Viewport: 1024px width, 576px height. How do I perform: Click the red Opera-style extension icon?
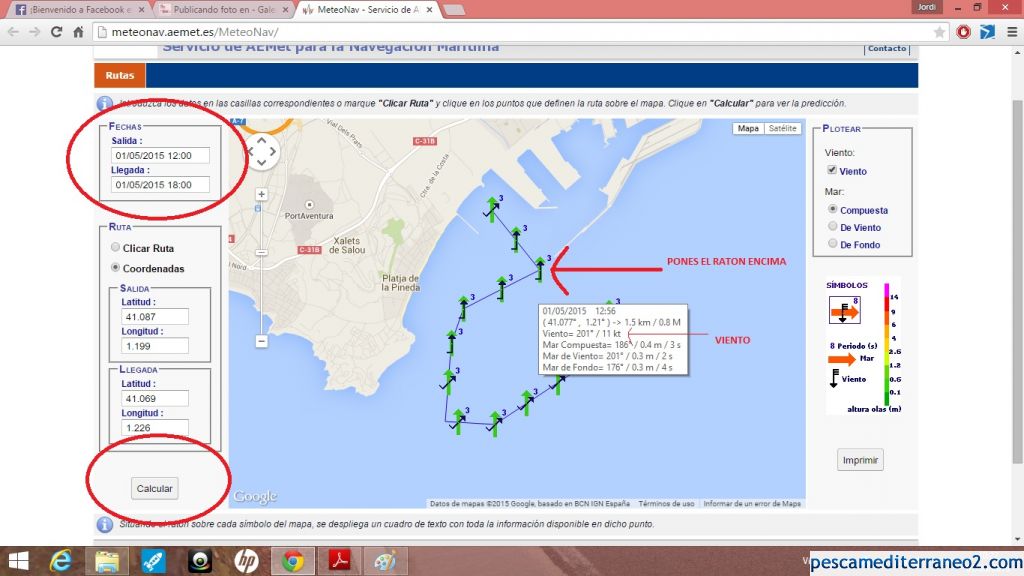(x=963, y=31)
